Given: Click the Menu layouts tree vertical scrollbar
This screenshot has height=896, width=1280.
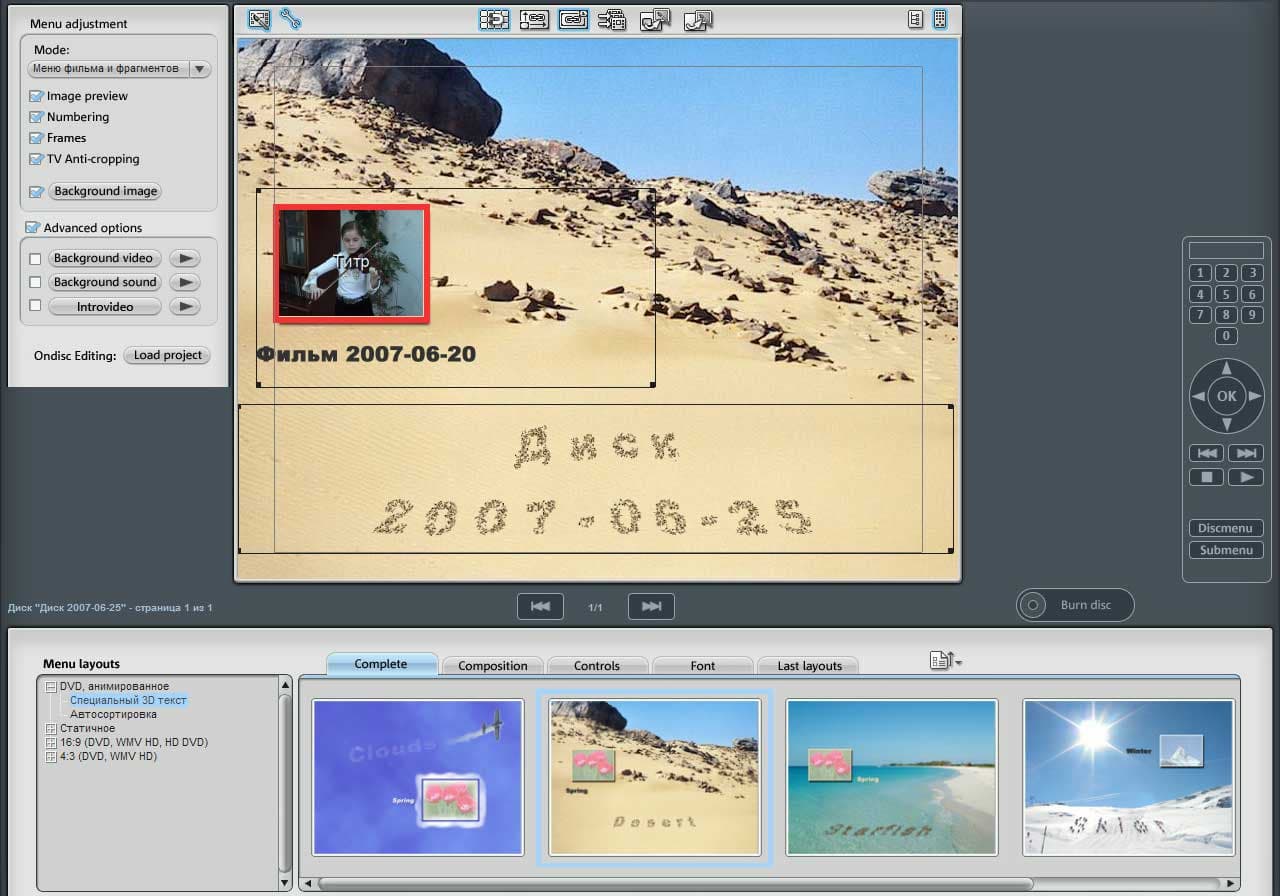Looking at the screenshot, I should click(x=286, y=782).
